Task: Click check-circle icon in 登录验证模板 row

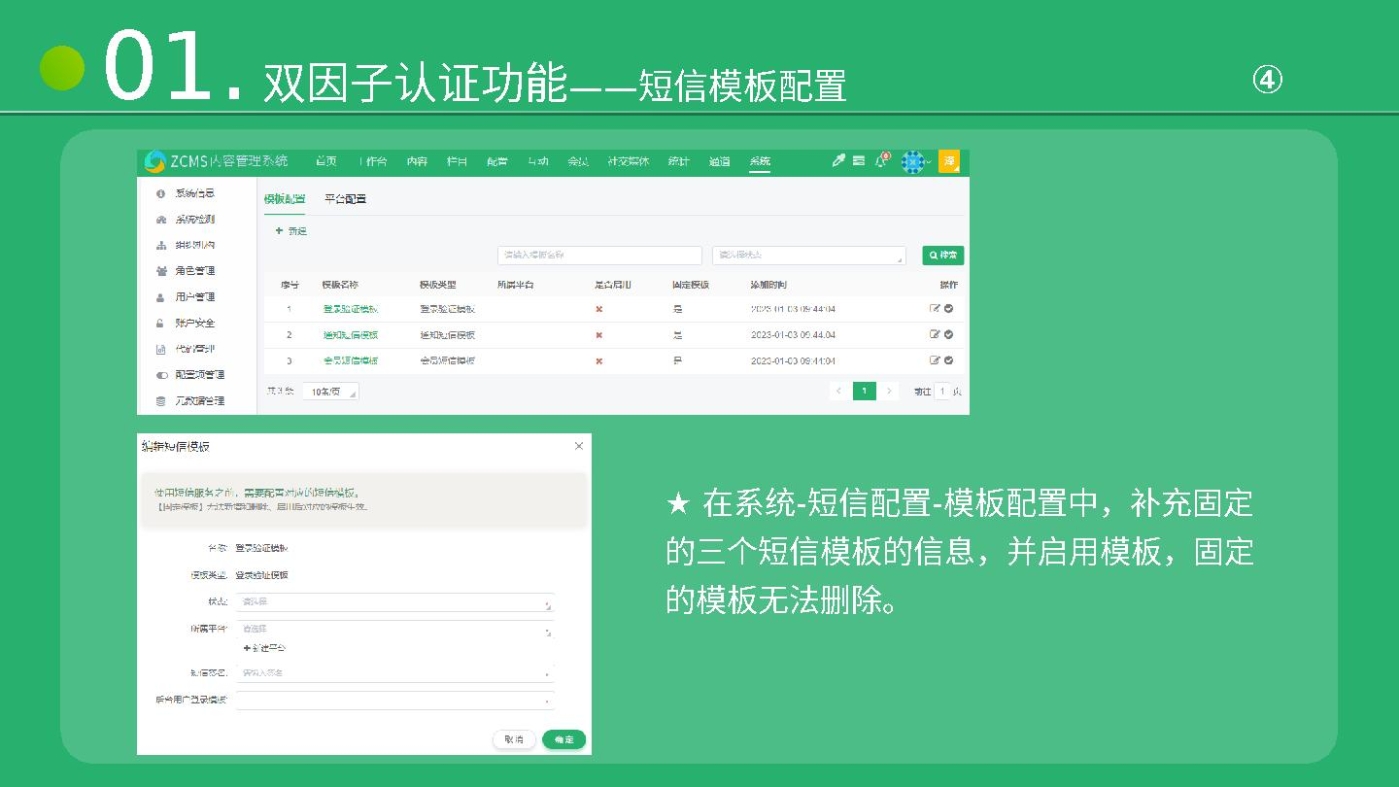Action: [x=949, y=309]
